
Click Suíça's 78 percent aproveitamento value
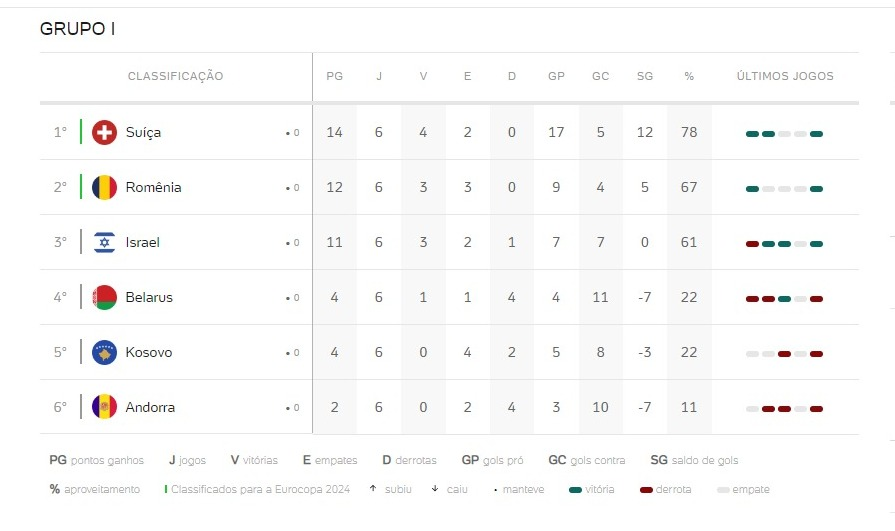click(x=689, y=132)
